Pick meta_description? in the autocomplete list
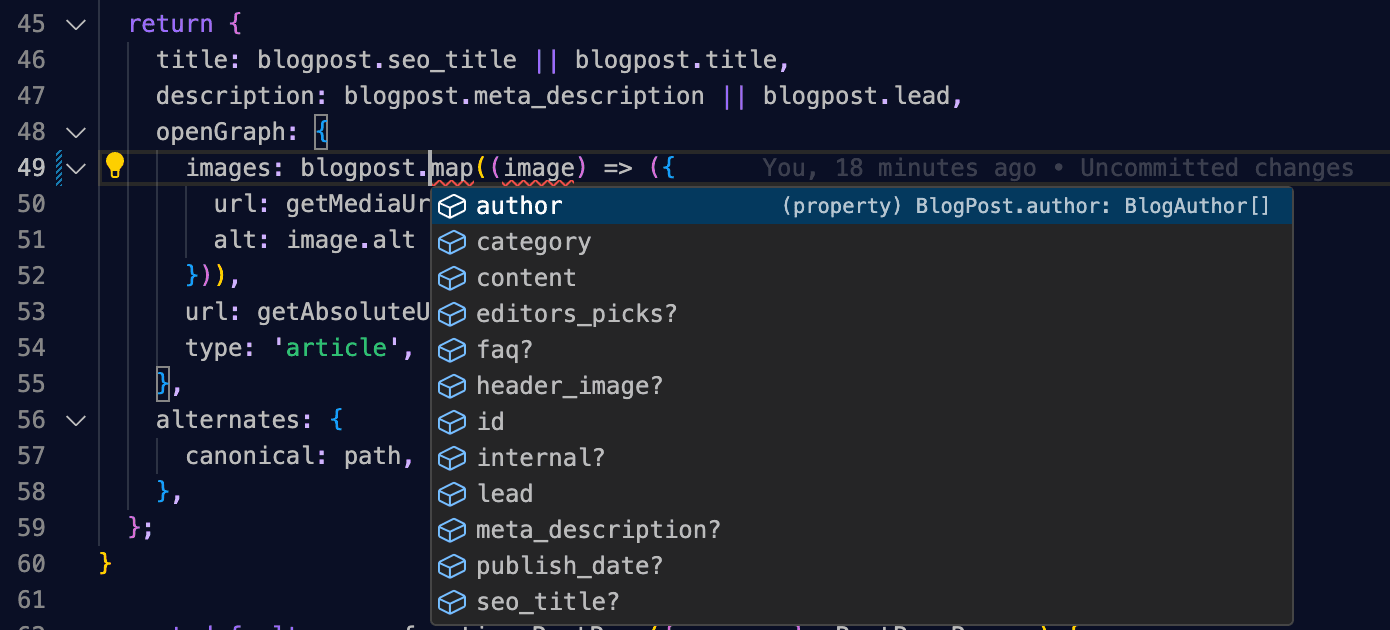Image resolution: width=1390 pixels, height=630 pixels. pyautogui.click(x=861, y=530)
